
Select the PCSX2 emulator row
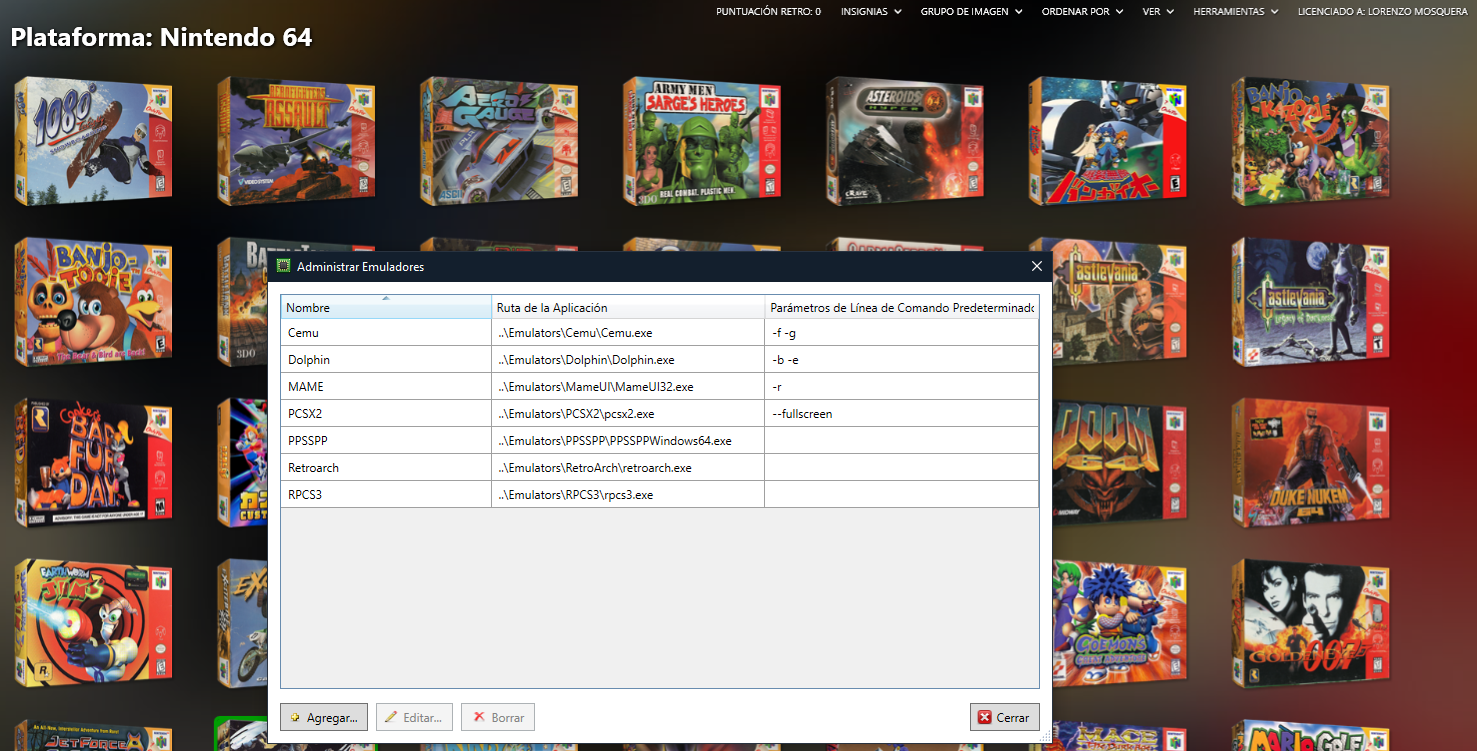click(659, 414)
